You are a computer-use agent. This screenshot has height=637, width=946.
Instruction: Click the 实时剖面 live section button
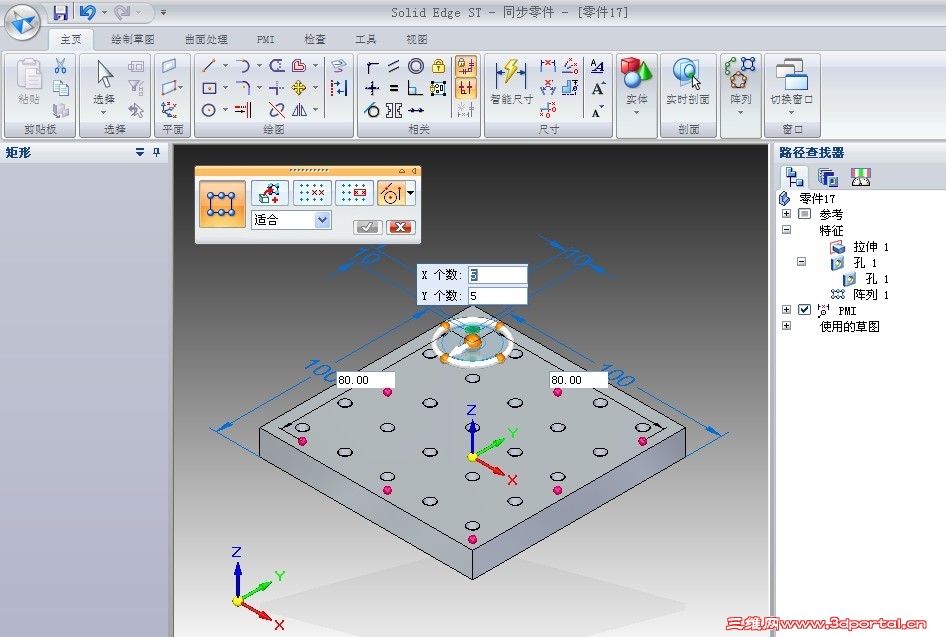(688, 81)
